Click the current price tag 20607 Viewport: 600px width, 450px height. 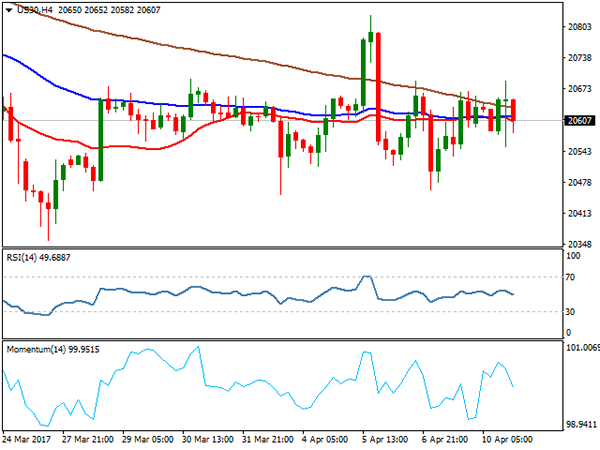click(580, 121)
